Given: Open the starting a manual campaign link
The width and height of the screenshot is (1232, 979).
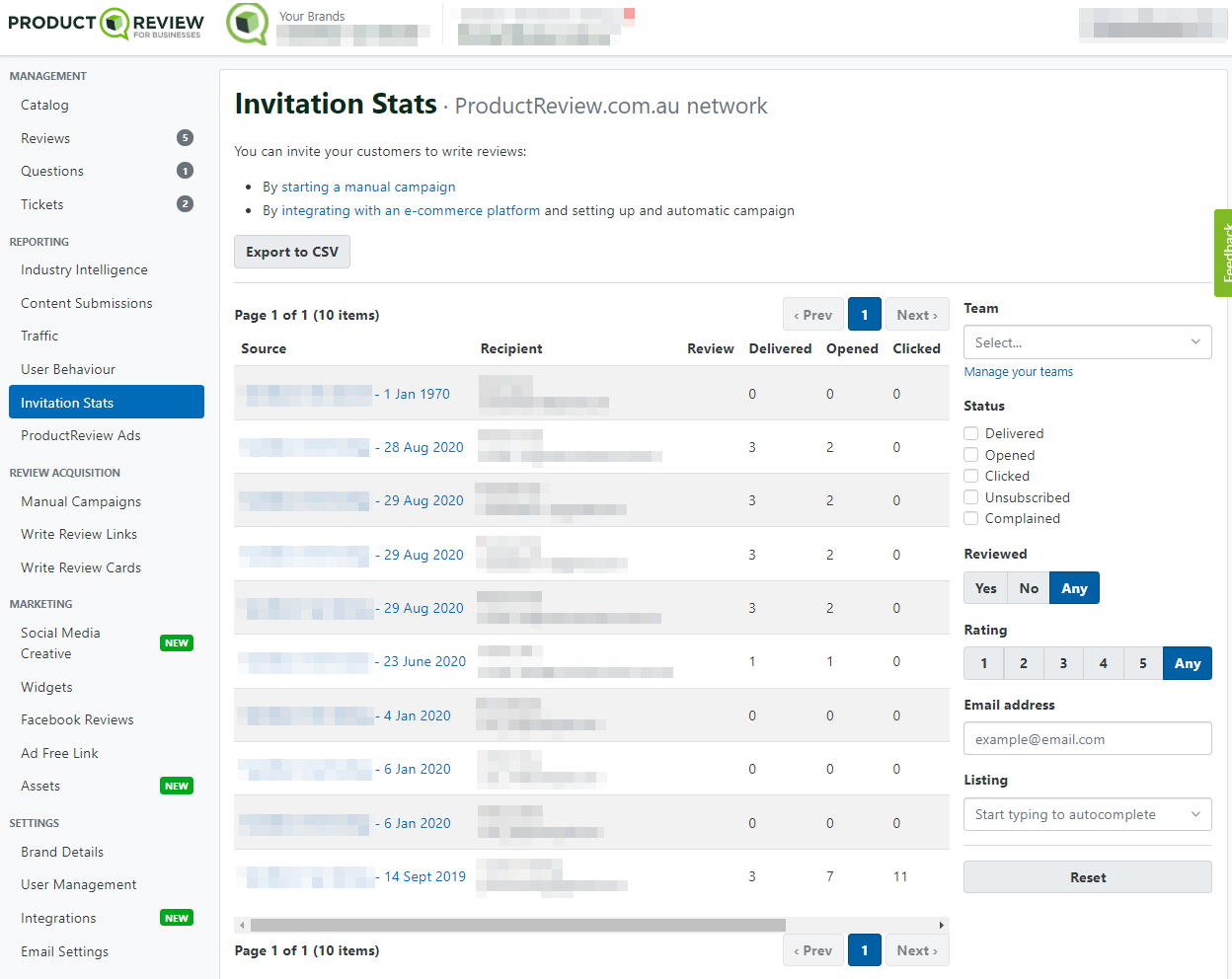Looking at the screenshot, I should coord(368,187).
